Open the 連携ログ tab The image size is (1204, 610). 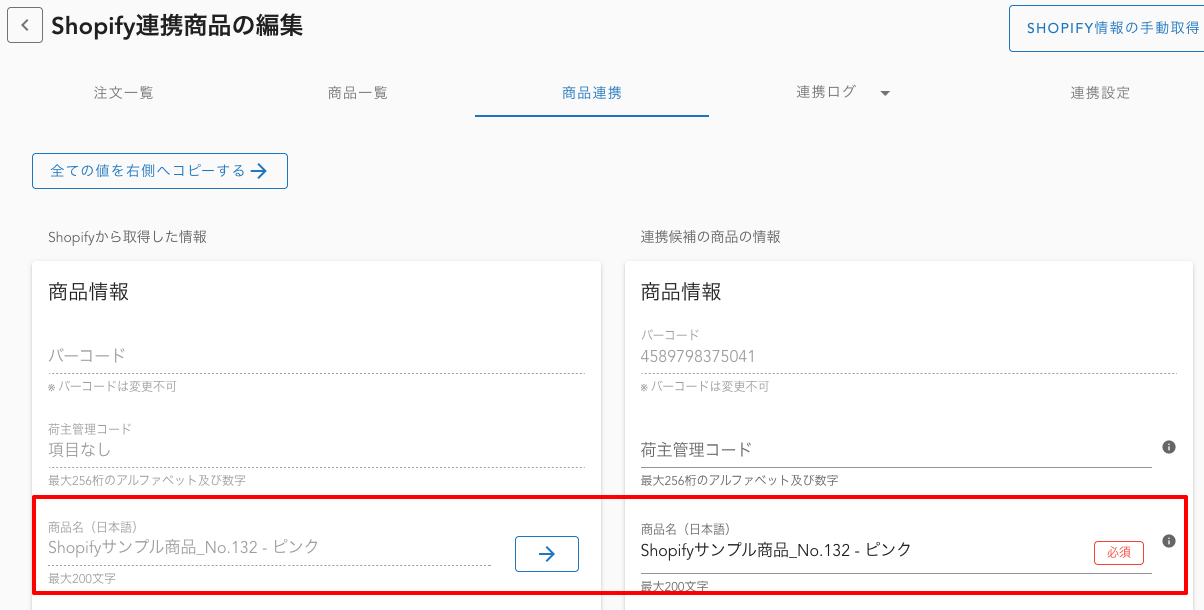(x=826, y=92)
